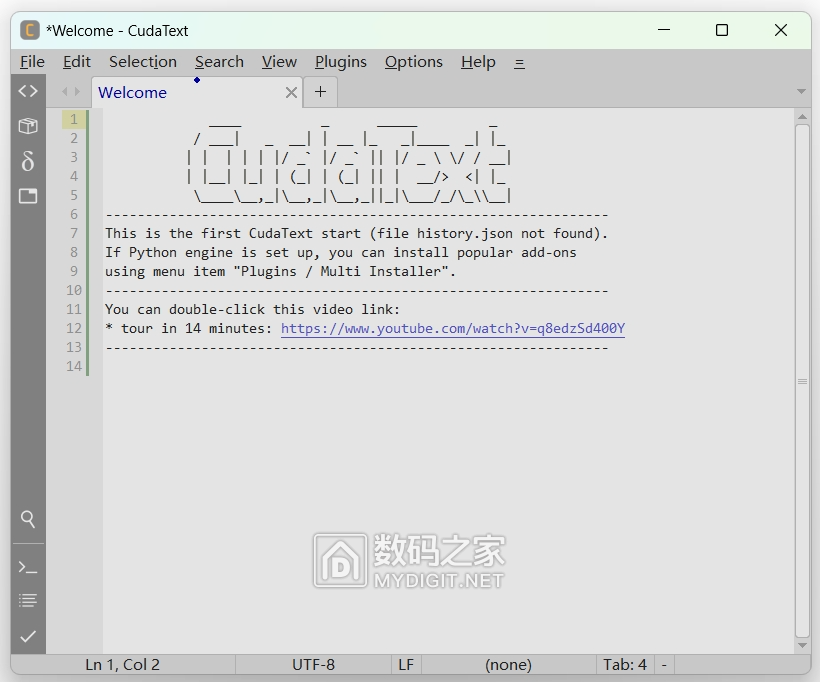Open the Plugins menu
Screen dimensions: 820x682
tap(340, 62)
